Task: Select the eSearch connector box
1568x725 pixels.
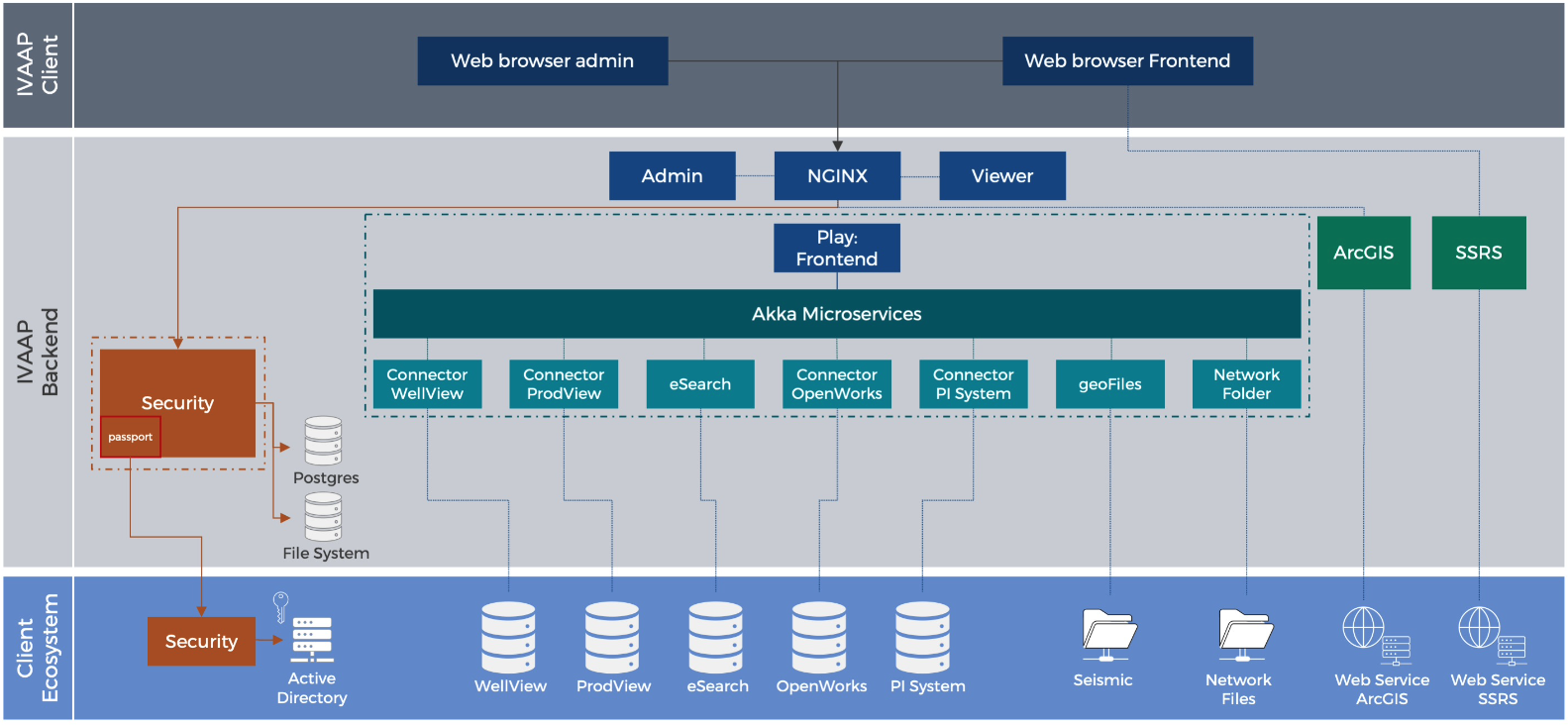Action: pyautogui.click(x=700, y=384)
